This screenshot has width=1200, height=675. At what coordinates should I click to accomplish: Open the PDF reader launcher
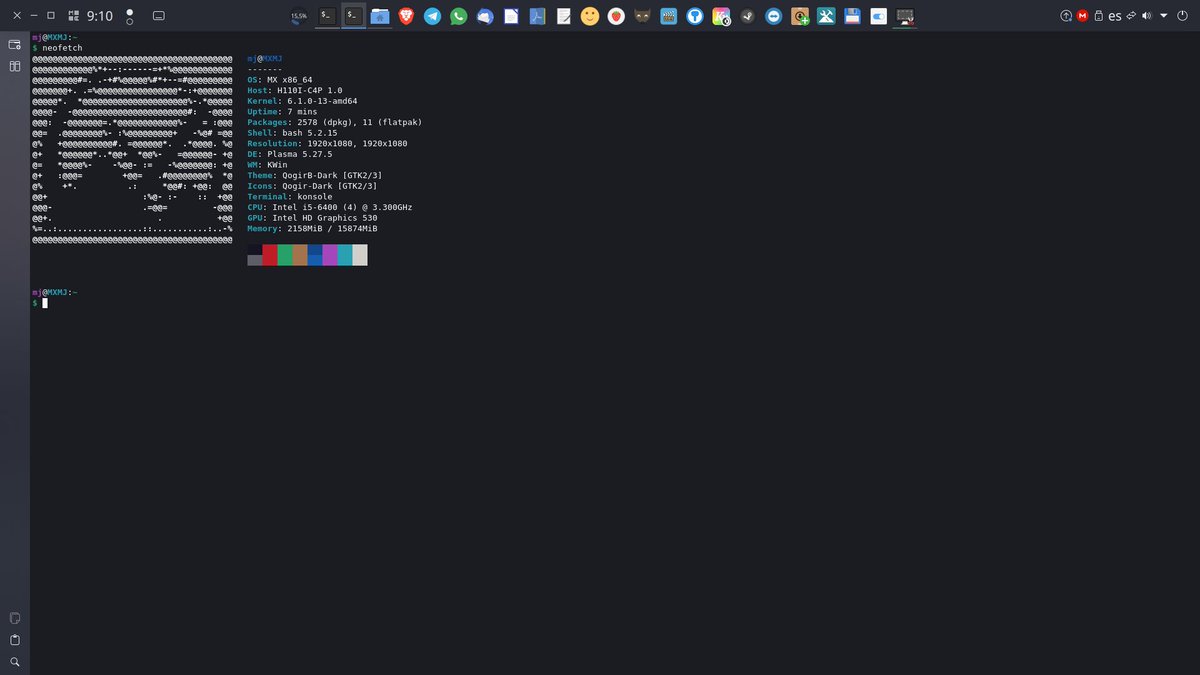pos(537,16)
